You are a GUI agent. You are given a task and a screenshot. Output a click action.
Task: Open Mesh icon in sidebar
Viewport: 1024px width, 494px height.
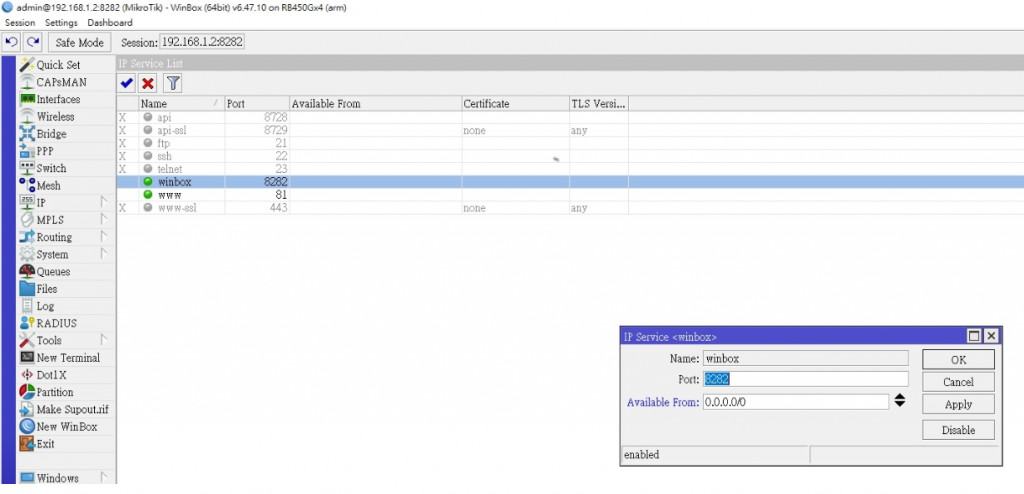(27, 186)
